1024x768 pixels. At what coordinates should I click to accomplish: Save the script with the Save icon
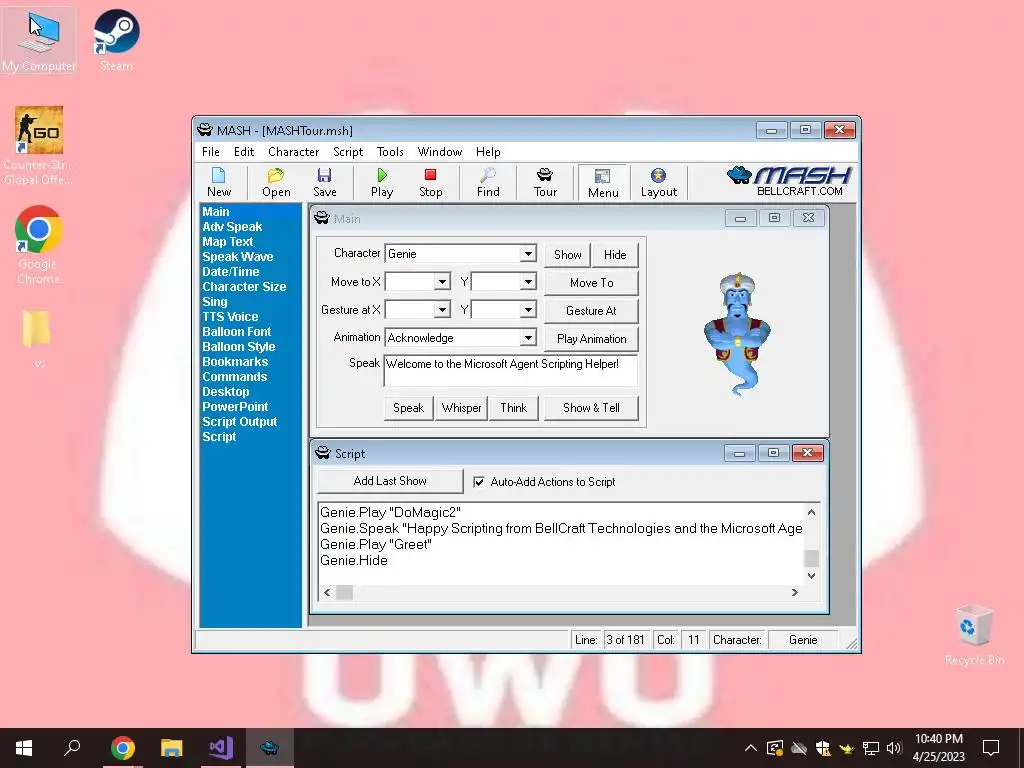[324, 182]
